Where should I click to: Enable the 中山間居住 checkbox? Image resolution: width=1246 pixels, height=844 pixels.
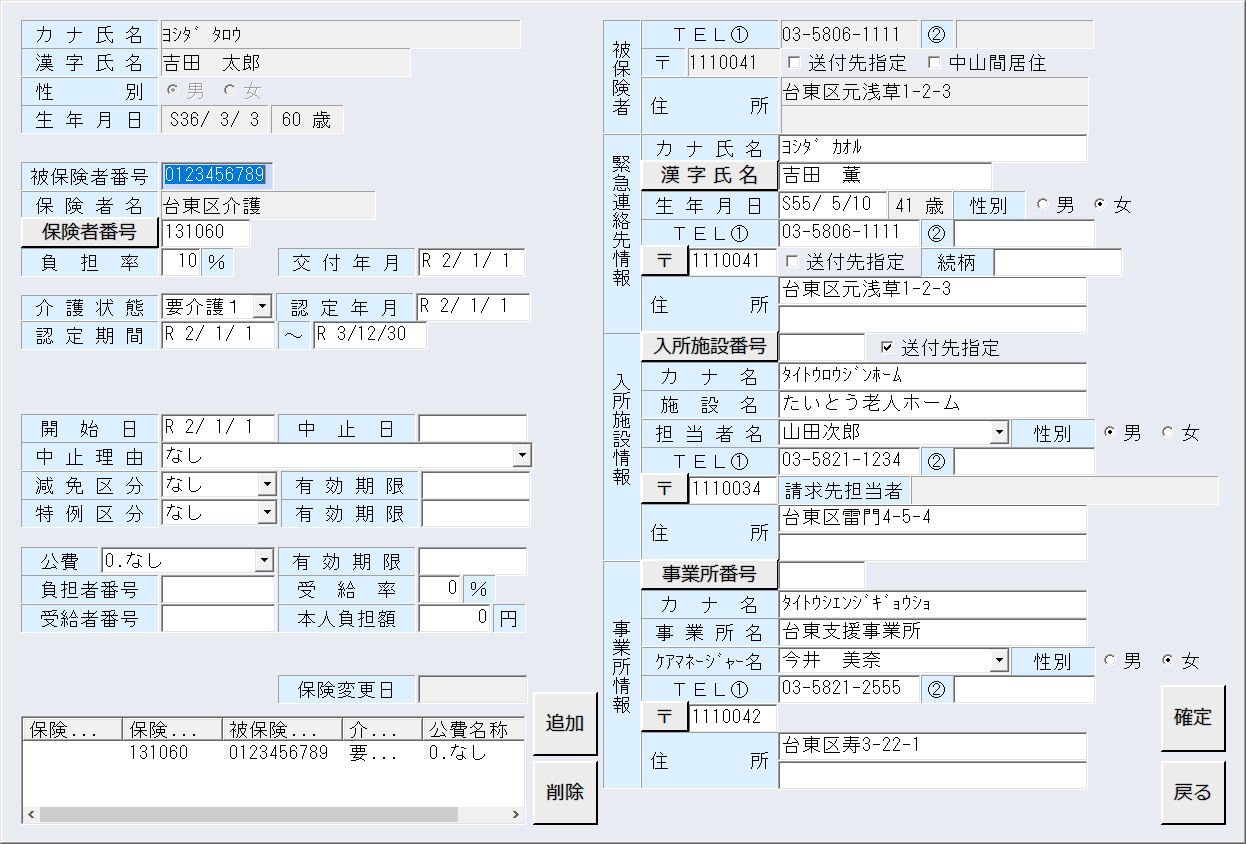(x=932, y=63)
